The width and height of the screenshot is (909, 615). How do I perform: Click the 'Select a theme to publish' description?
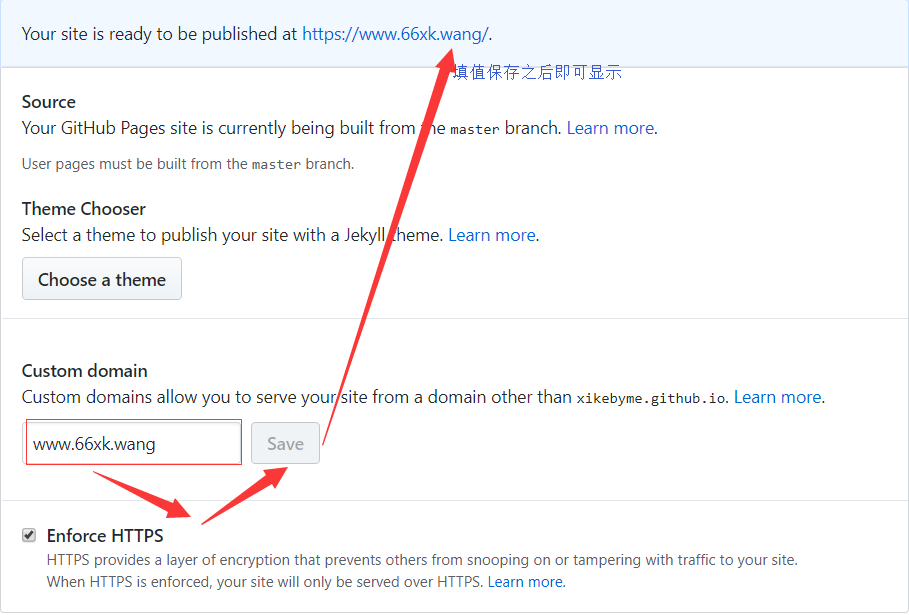tap(232, 235)
